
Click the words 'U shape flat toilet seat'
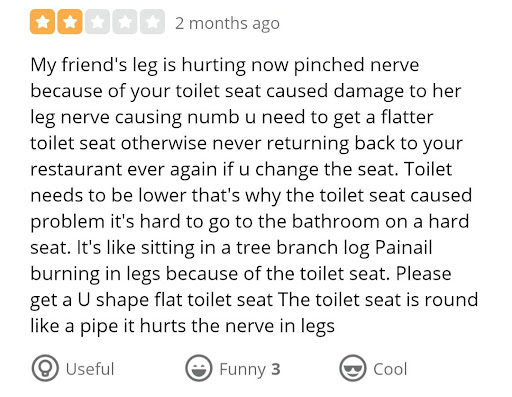(175, 300)
